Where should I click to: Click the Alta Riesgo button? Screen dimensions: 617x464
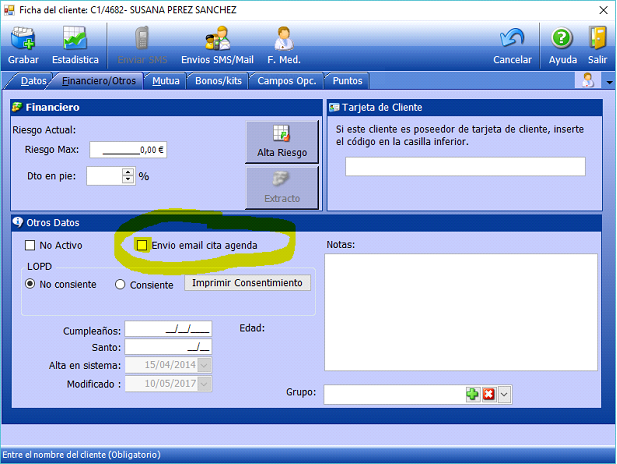pyautogui.click(x=282, y=142)
